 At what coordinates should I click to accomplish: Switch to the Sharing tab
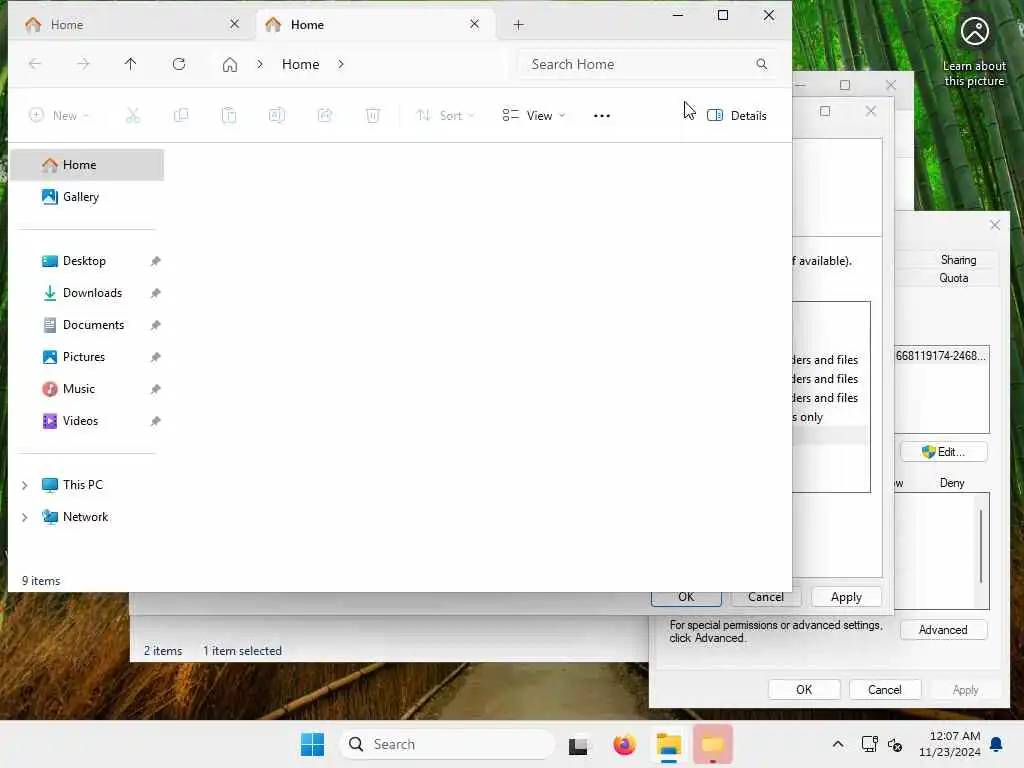coord(958,260)
